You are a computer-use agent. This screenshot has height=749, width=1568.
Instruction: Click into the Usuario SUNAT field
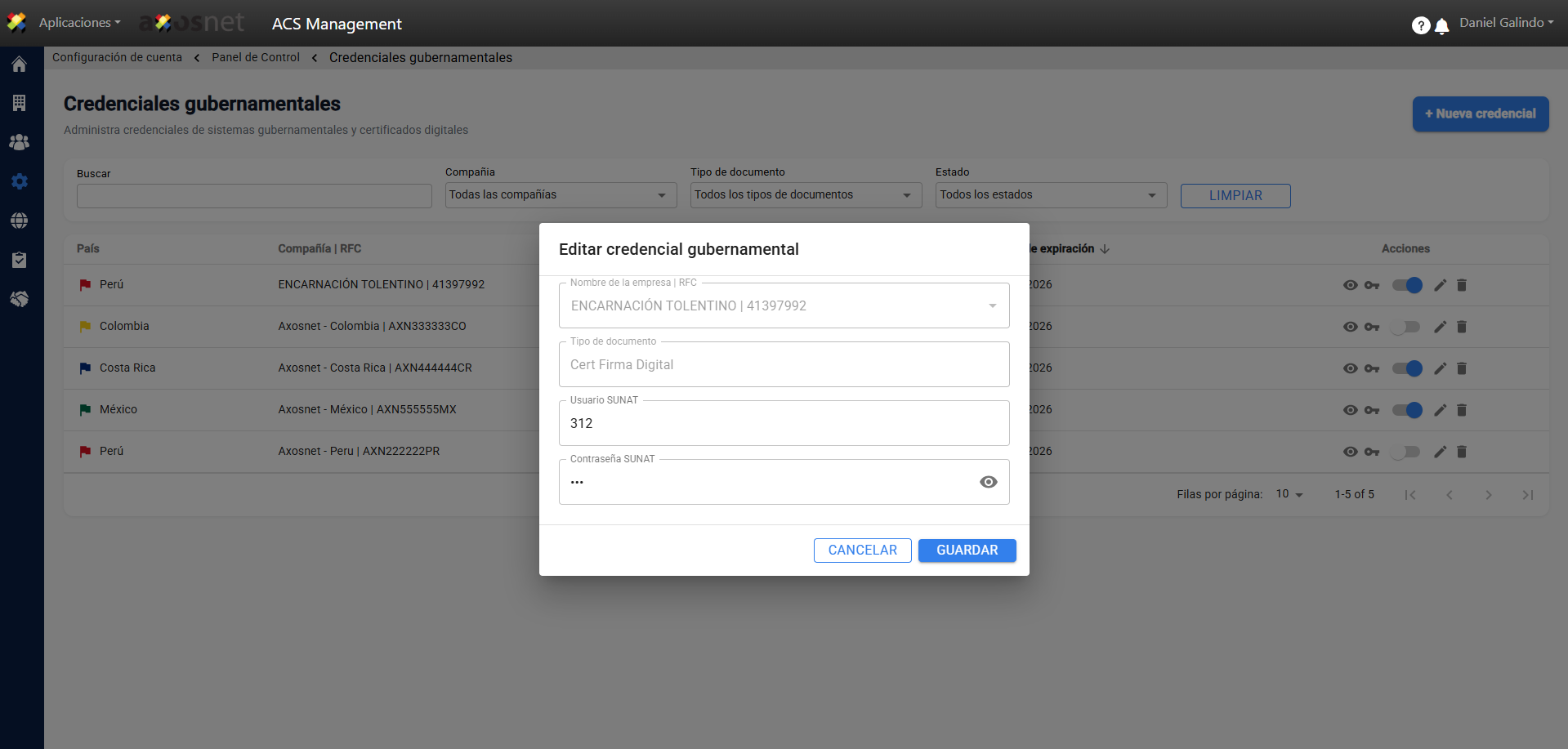784,423
